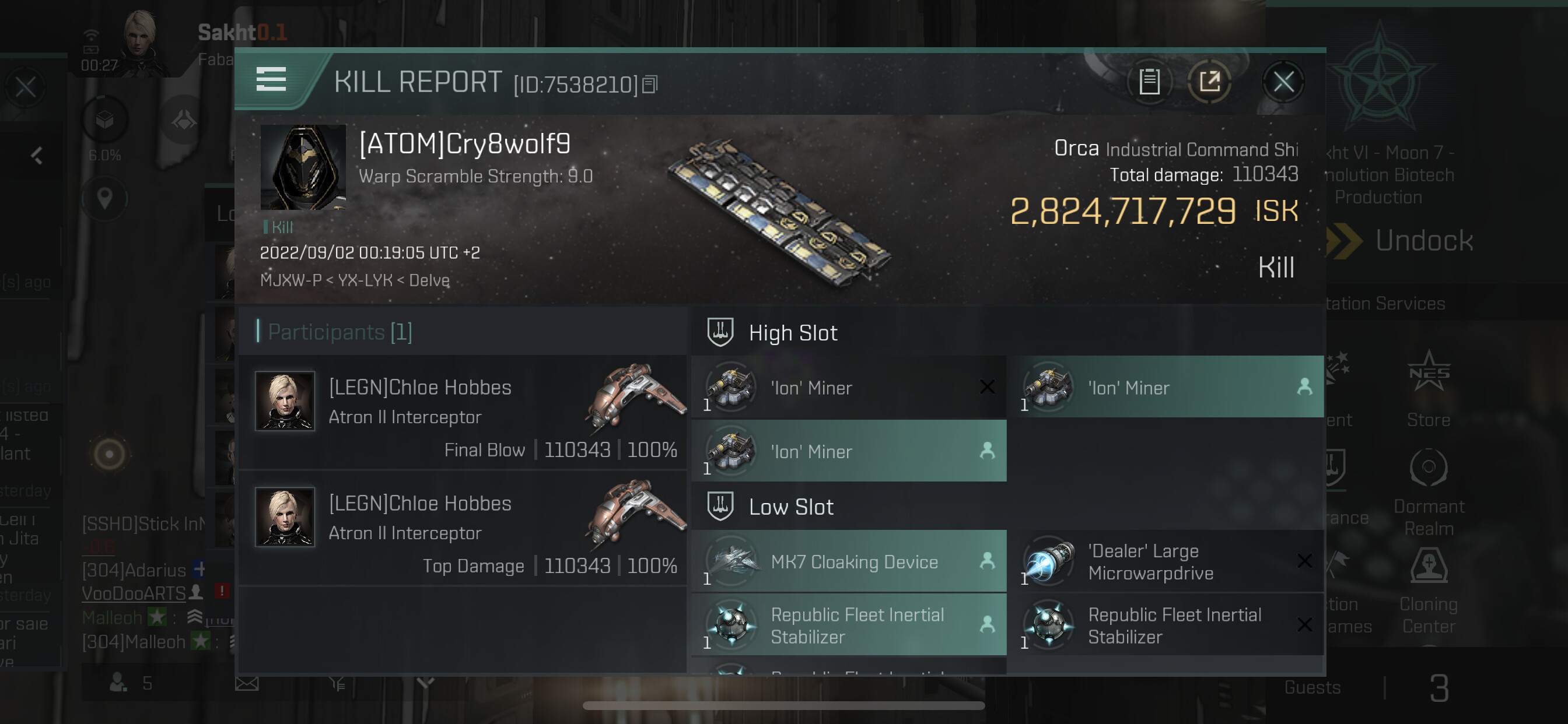Open the first Chloe Hobbes participant portrait
1568x724 pixels.
[285, 401]
